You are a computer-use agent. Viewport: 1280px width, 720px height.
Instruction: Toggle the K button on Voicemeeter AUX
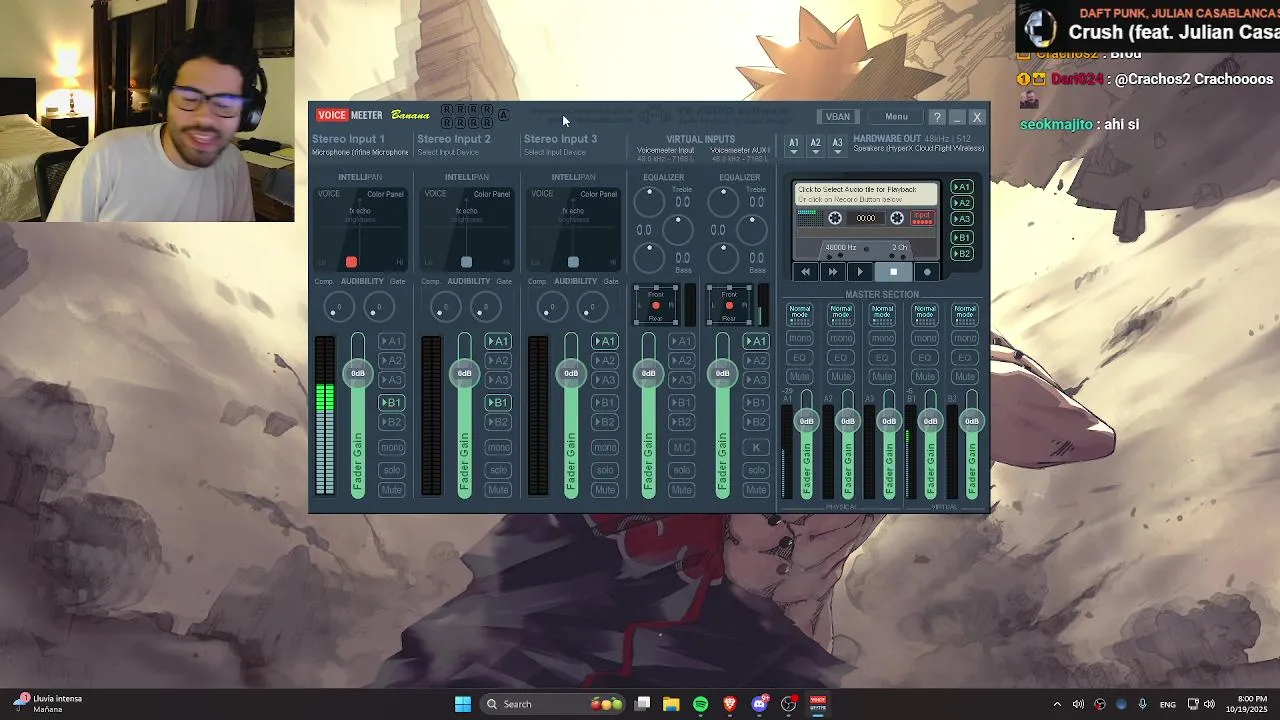[x=756, y=447]
